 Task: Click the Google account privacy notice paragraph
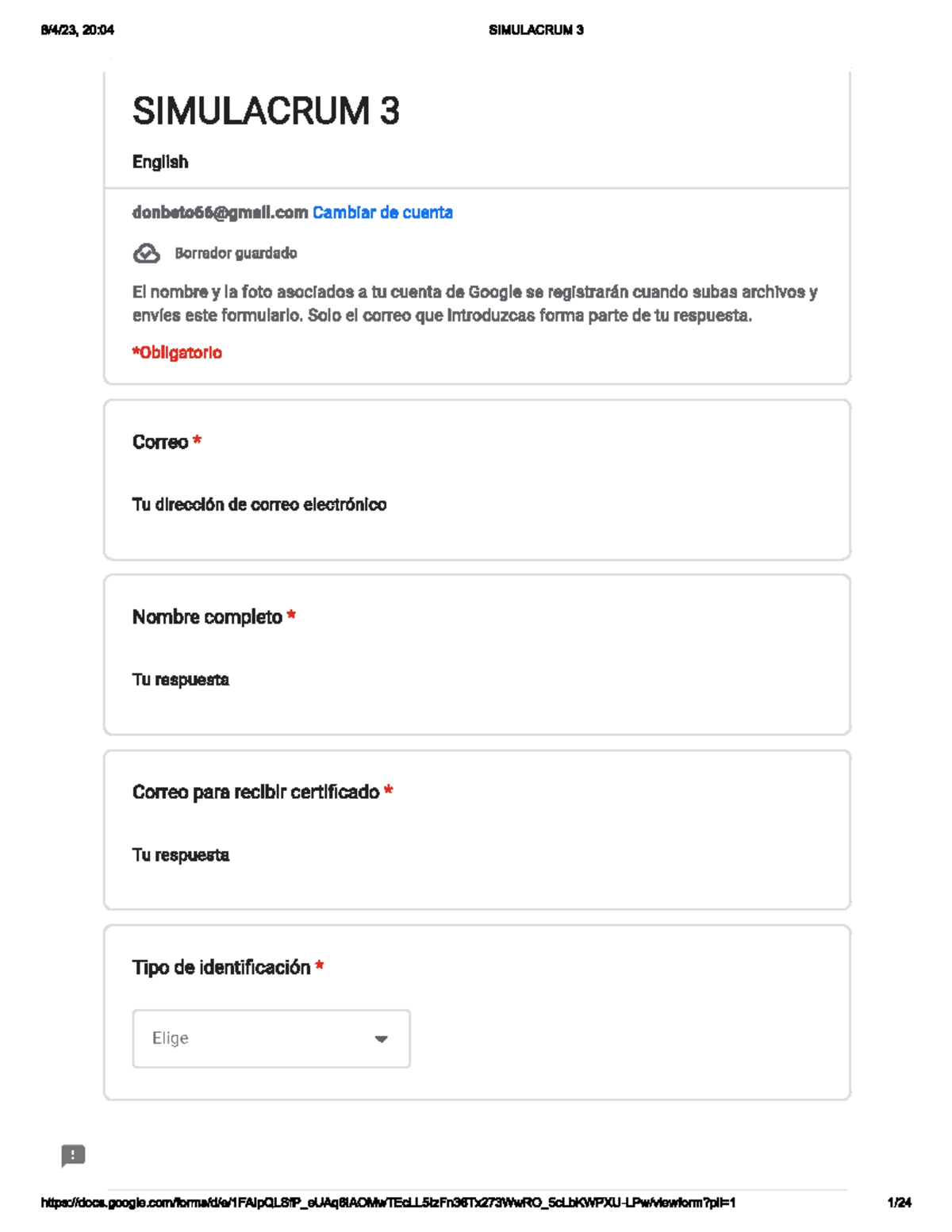474,304
